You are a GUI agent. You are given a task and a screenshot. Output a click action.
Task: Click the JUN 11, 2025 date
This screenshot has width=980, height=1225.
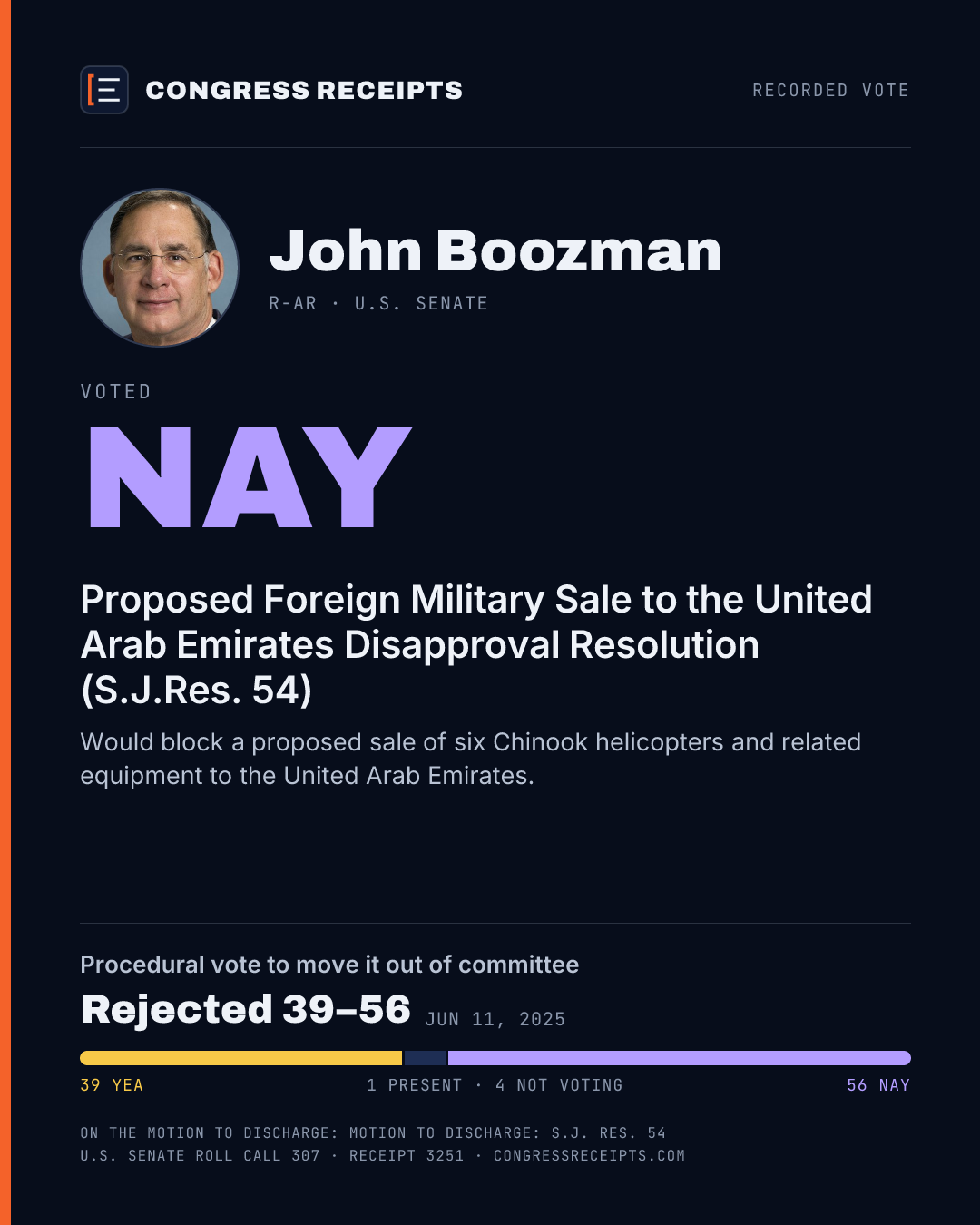pyautogui.click(x=495, y=1019)
